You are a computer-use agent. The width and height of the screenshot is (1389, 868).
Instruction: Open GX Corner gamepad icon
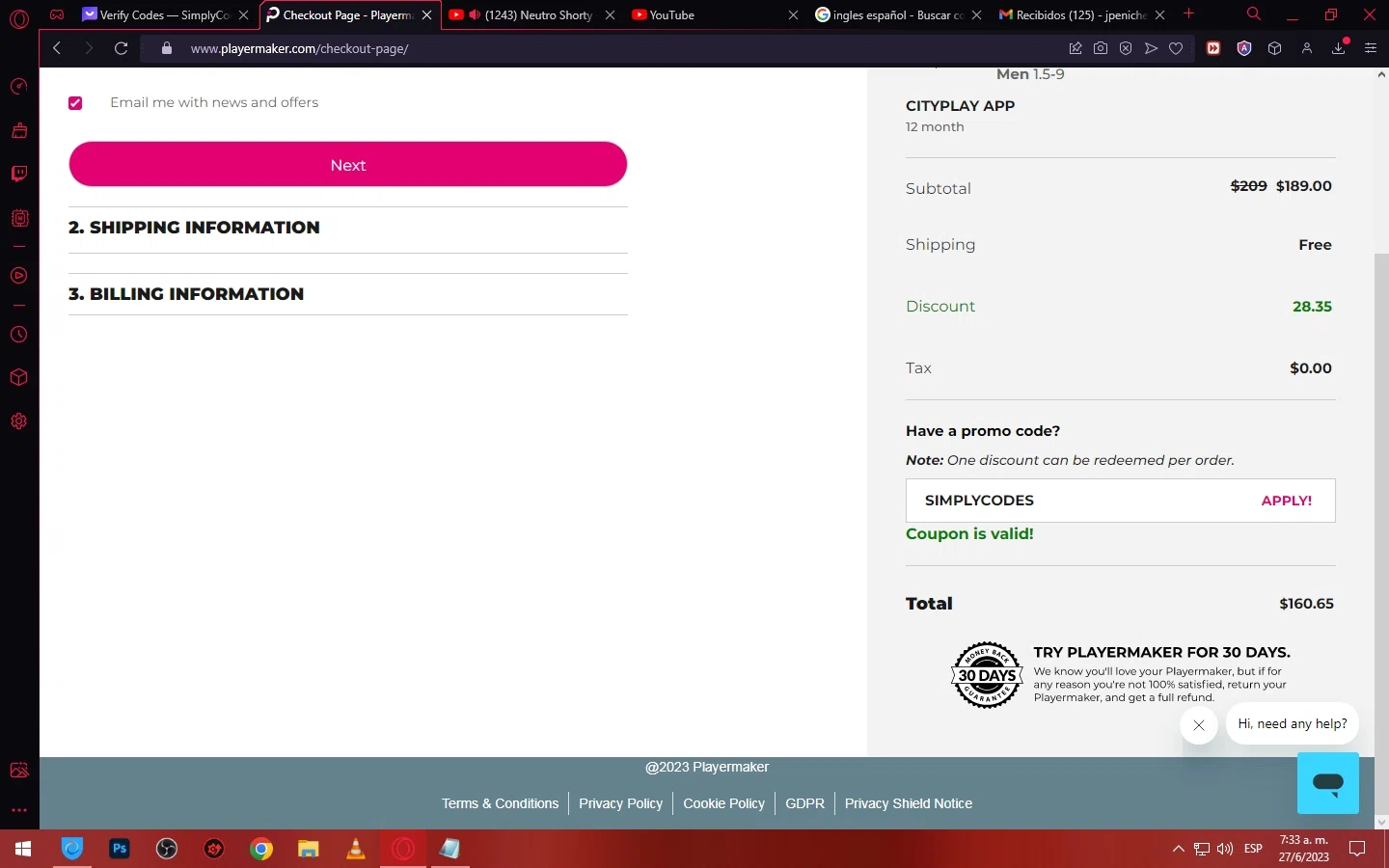tap(57, 14)
